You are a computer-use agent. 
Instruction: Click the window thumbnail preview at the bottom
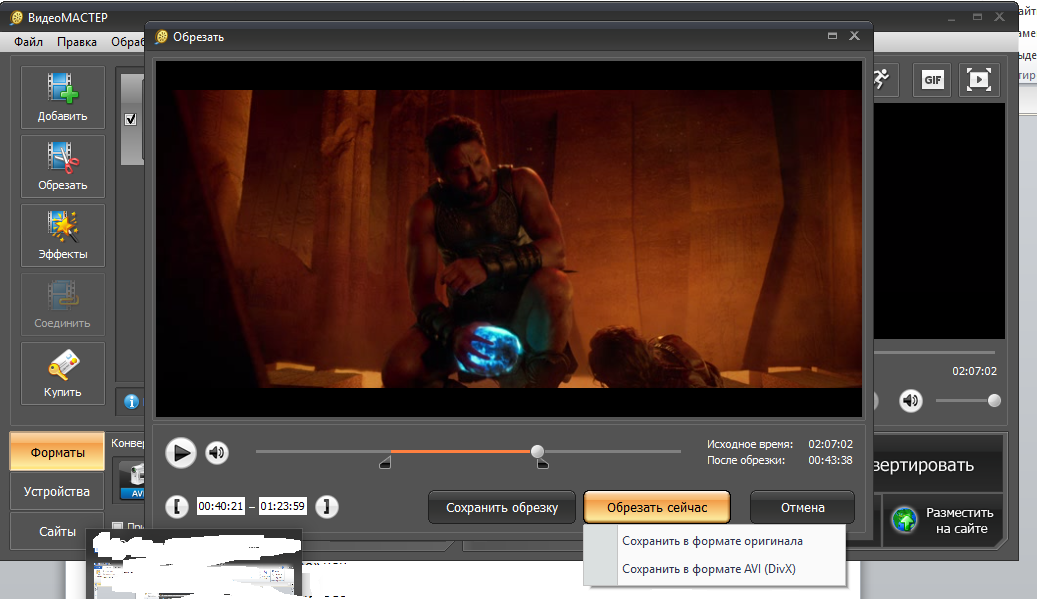pyautogui.click(x=194, y=564)
